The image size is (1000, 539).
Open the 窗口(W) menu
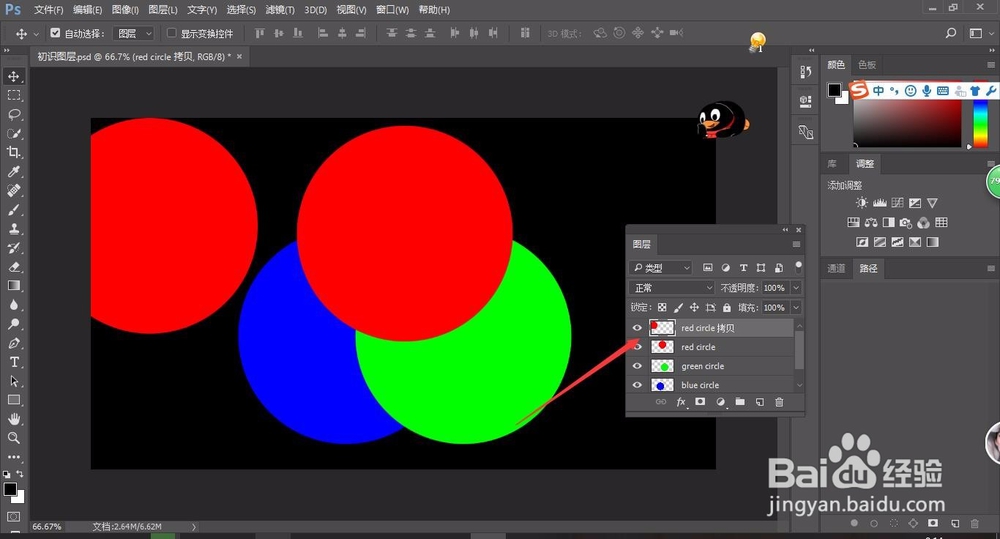pos(392,10)
